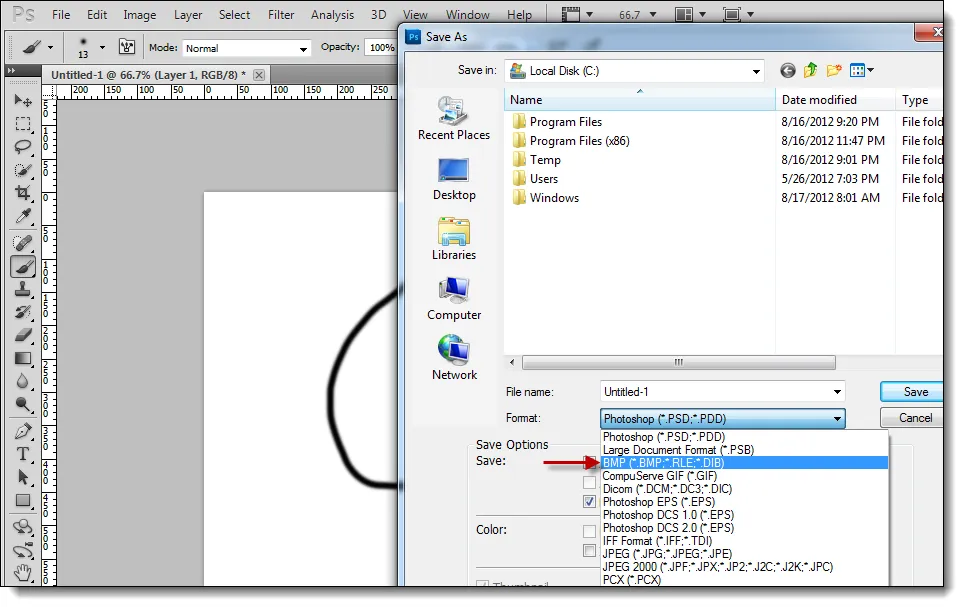Select the Blur tool
The width and height of the screenshot is (964, 607).
pos(23,381)
